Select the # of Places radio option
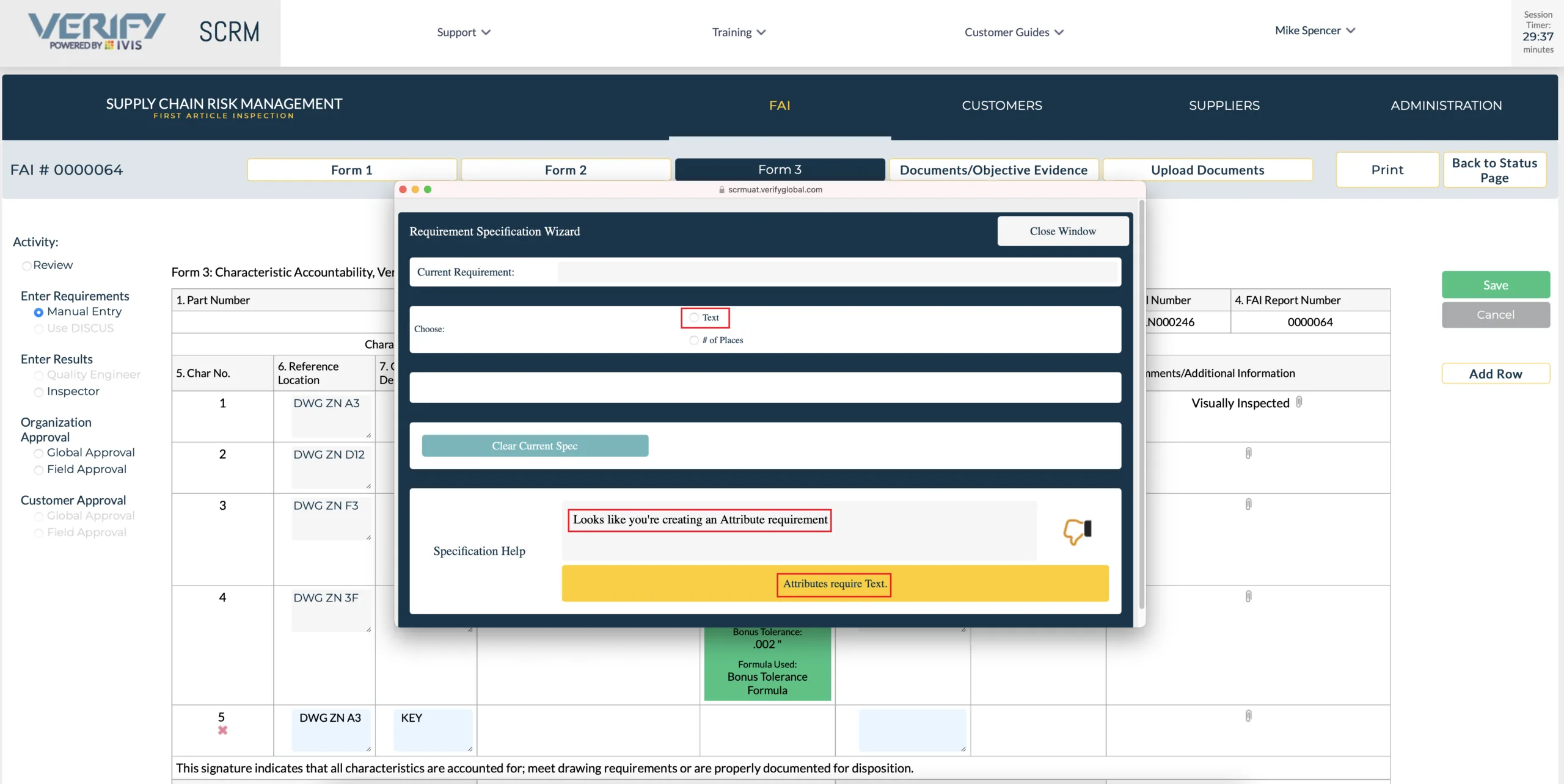The image size is (1564, 784). click(x=694, y=340)
